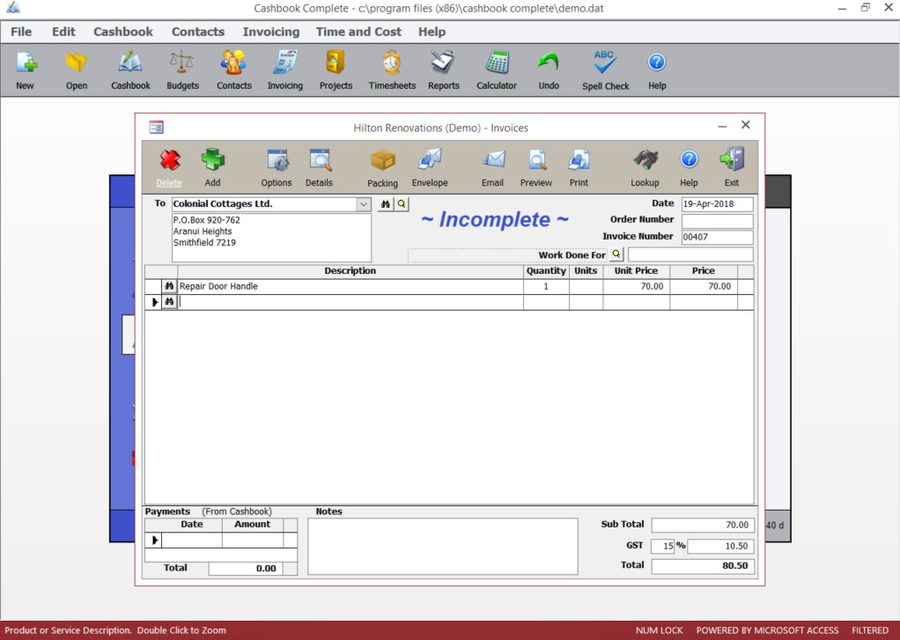Open the Timesheets clock icon

pyautogui.click(x=392, y=63)
